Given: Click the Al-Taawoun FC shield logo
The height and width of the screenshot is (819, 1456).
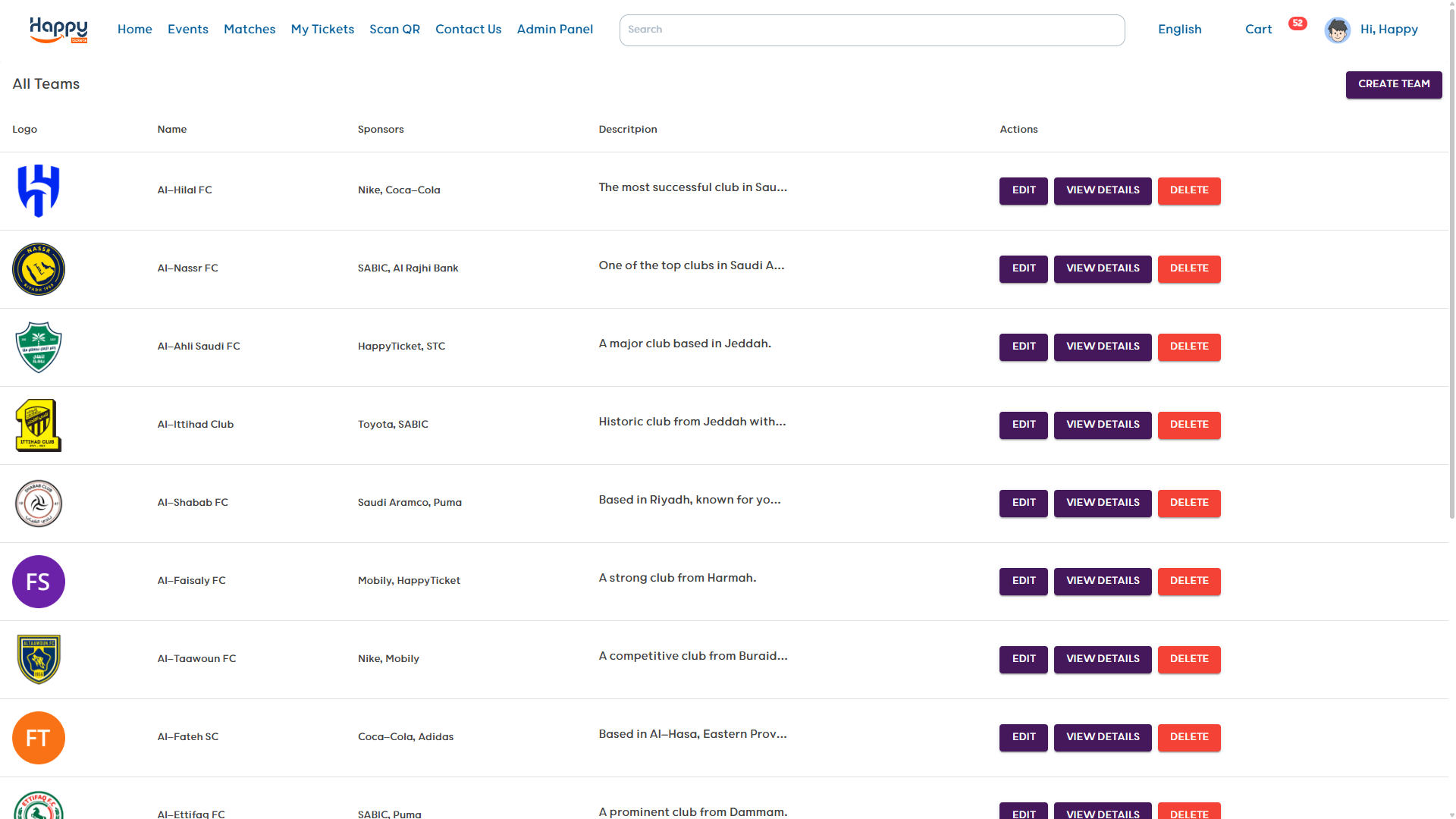Looking at the screenshot, I should pos(39,660).
